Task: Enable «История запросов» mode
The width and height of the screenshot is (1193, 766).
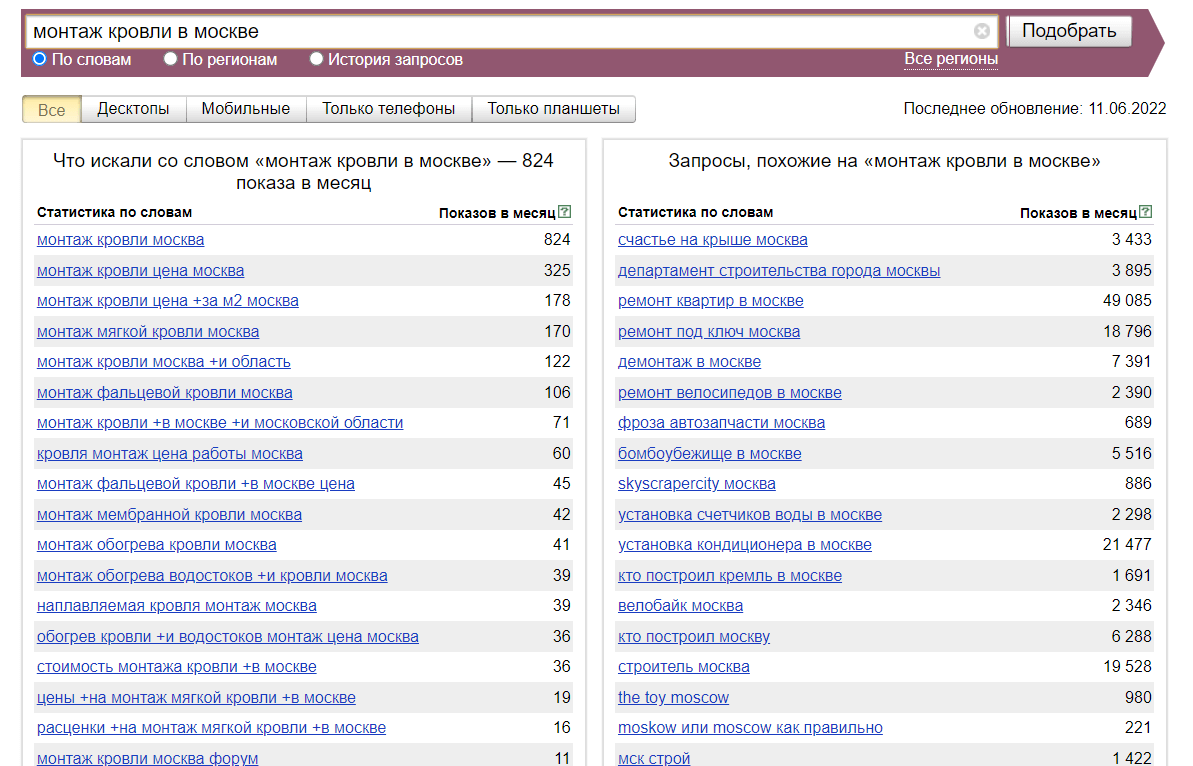Action: (316, 59)
